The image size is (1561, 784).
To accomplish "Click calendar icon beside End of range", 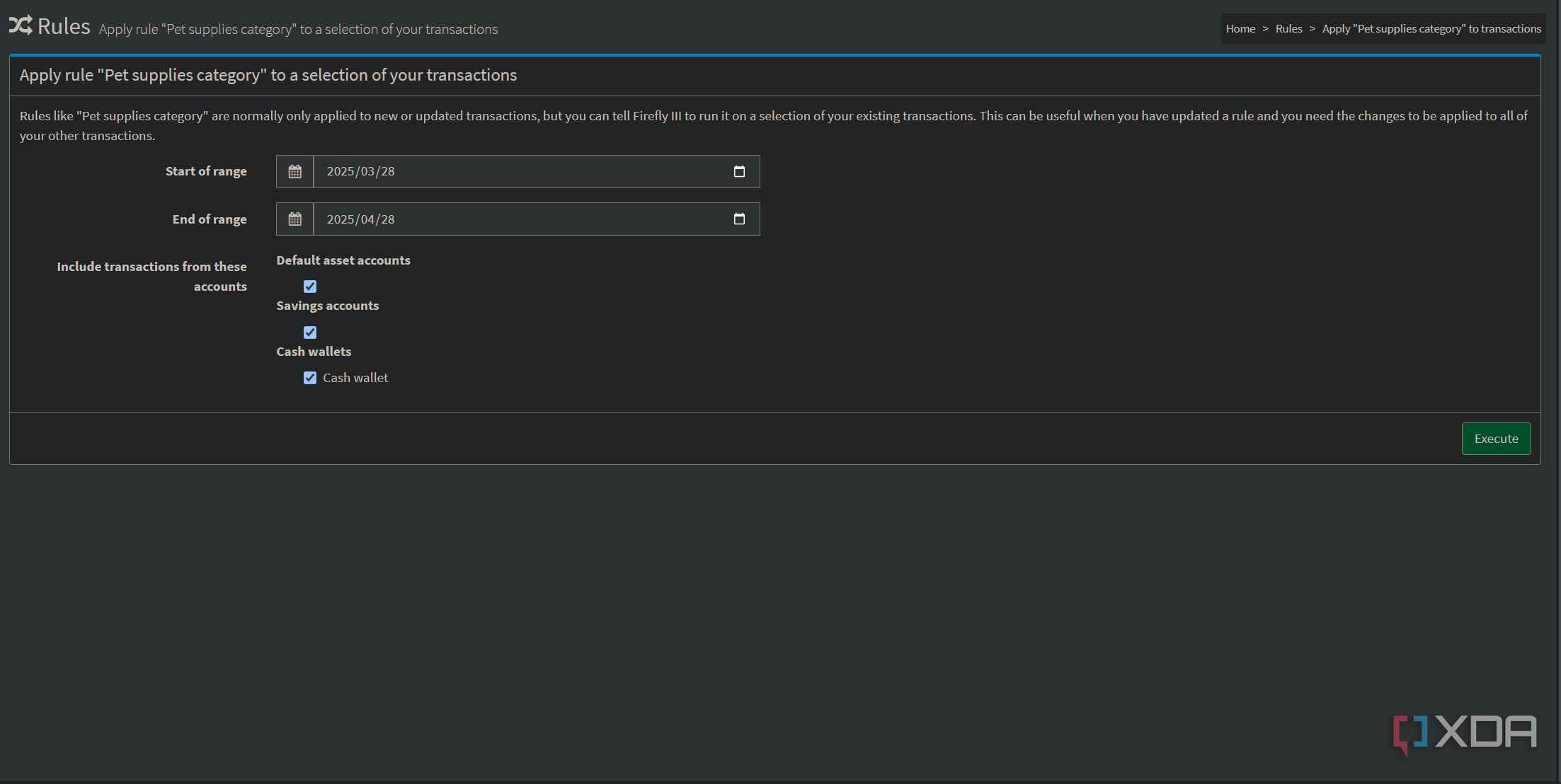I will [295, 219].
